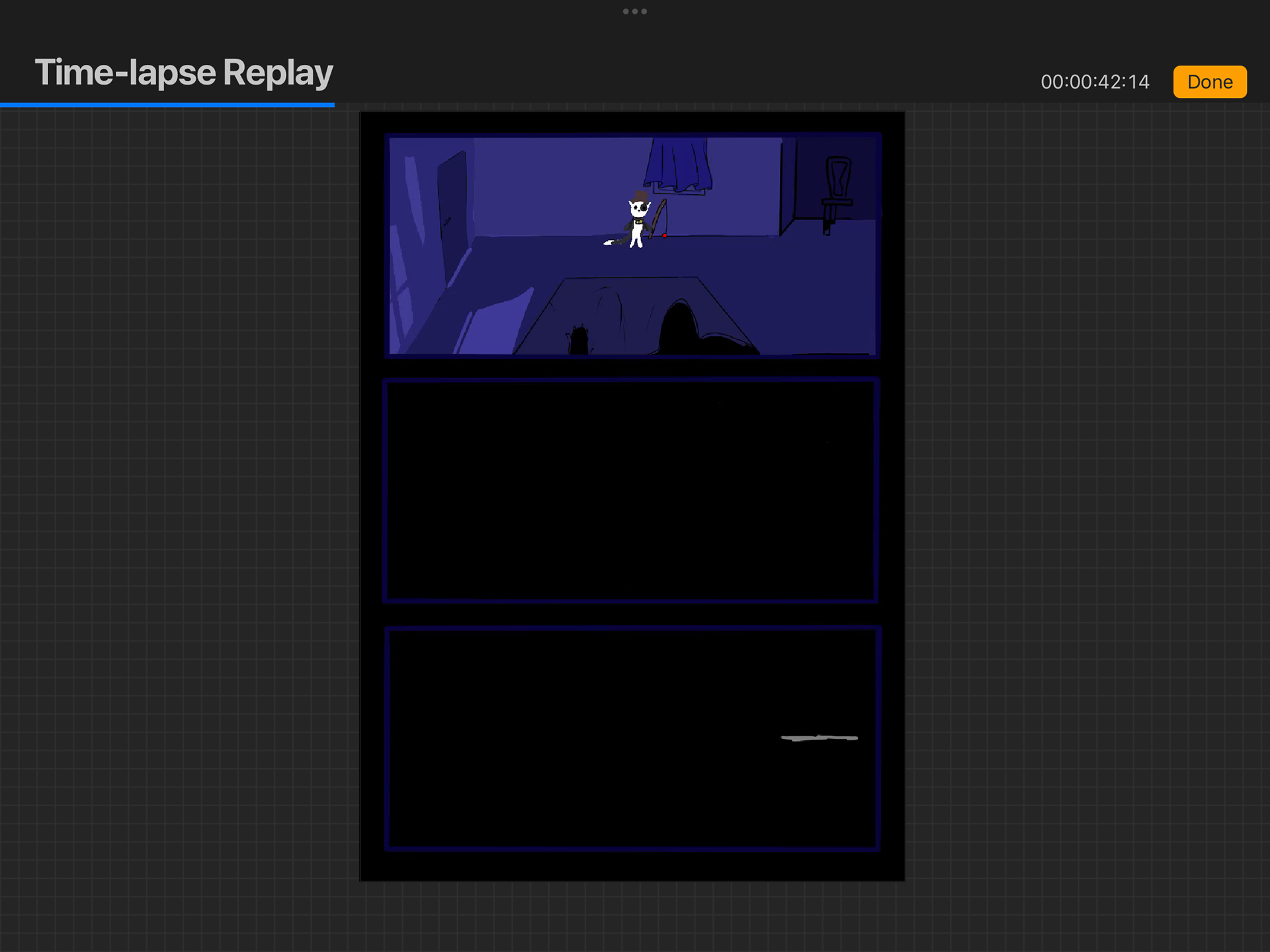Click the chair drawing in top panel
Screen dimensions: 1270x952
point(837,195)
